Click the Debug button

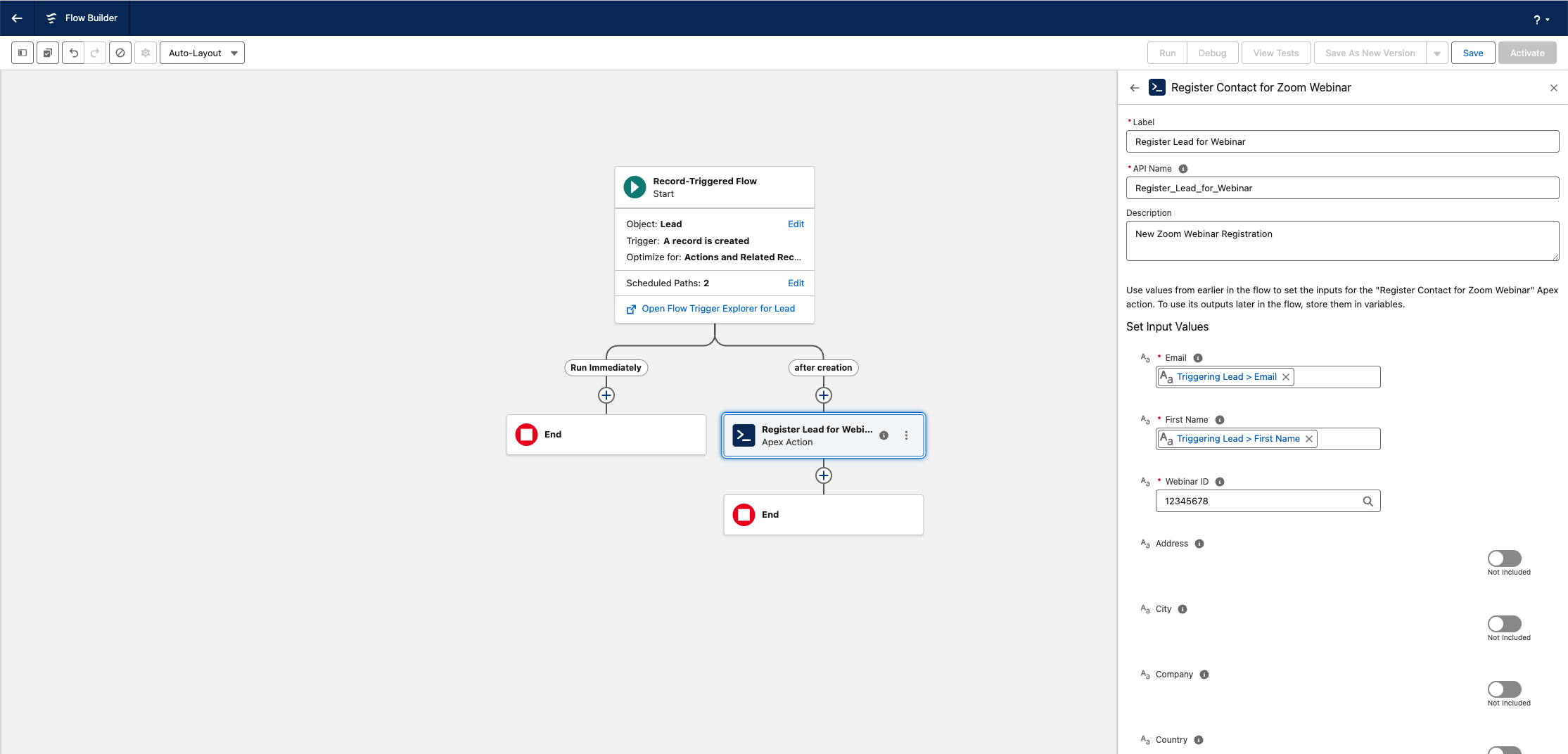(x=1212, y=53)
